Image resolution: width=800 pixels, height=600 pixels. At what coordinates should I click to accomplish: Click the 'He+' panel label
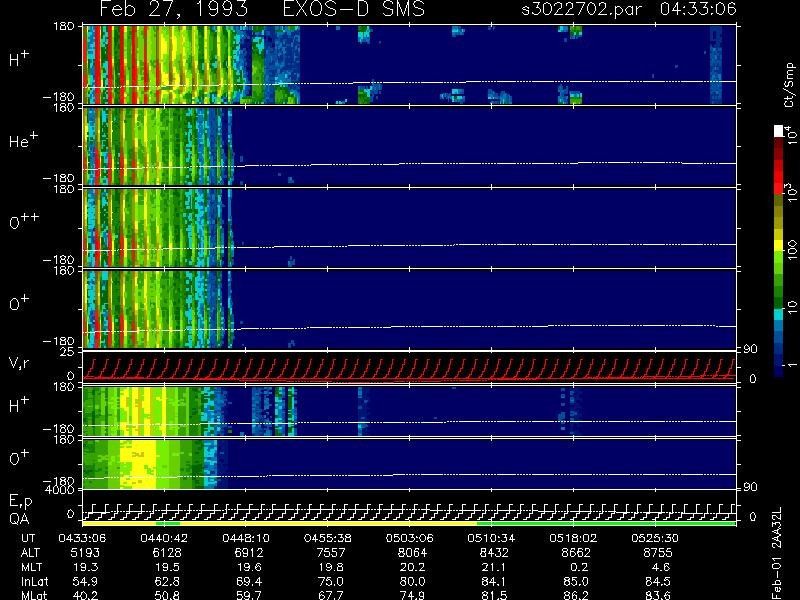pyautogui.click(x=22, y=140)
